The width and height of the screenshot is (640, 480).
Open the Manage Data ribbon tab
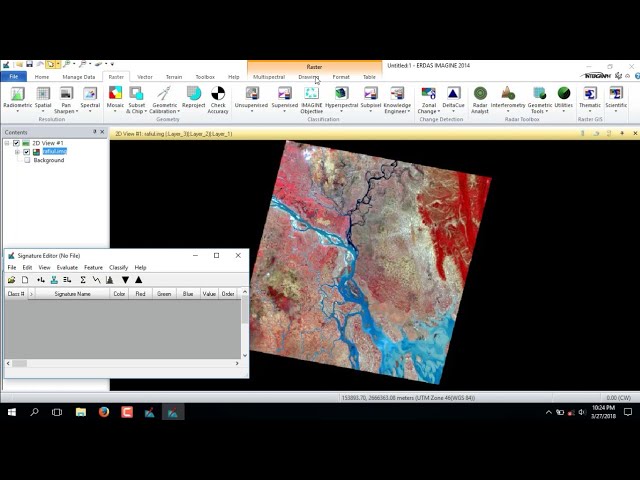[x=79, y=77]
